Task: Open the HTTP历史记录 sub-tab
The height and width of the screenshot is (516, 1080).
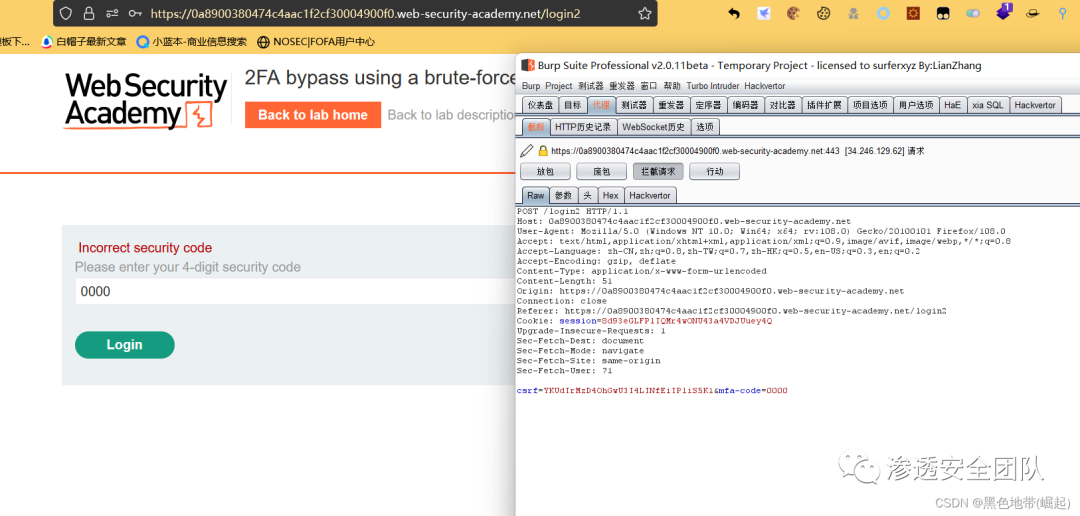Action: 583,127
